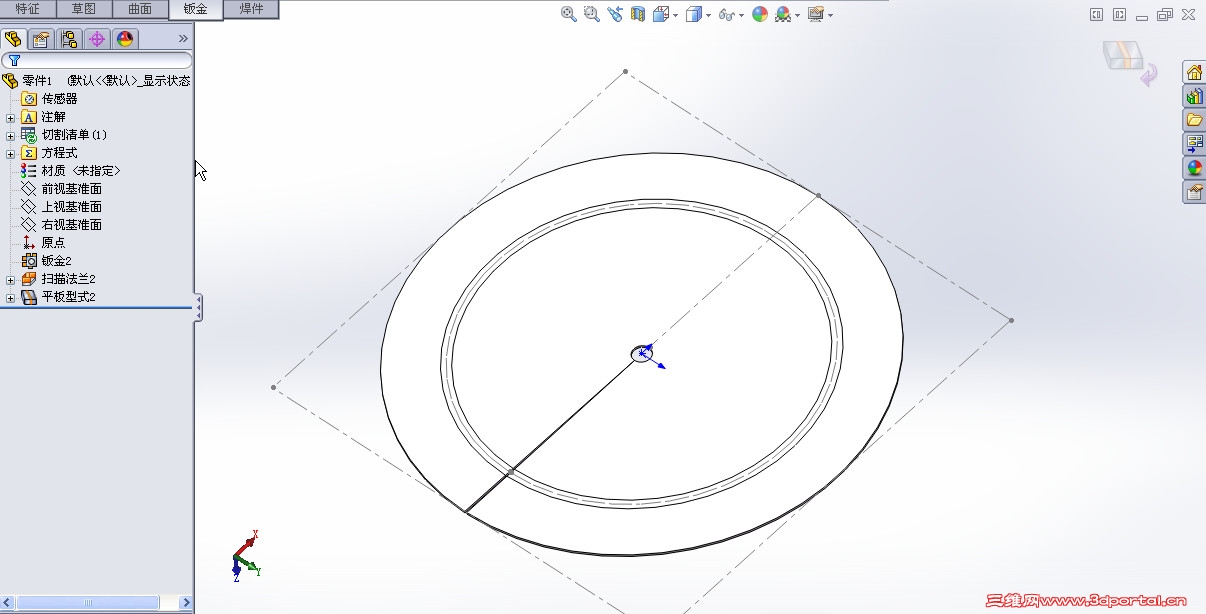
Task: Toggle the RealView graphics sphere icon
Action: tap(781, 14)
